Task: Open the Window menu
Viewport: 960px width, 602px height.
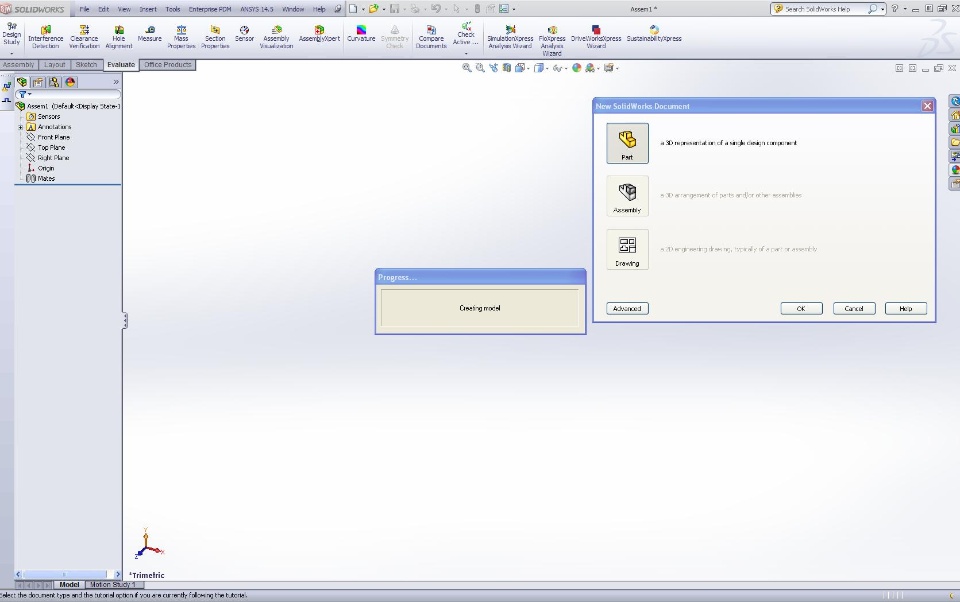Action: point(293,9)
